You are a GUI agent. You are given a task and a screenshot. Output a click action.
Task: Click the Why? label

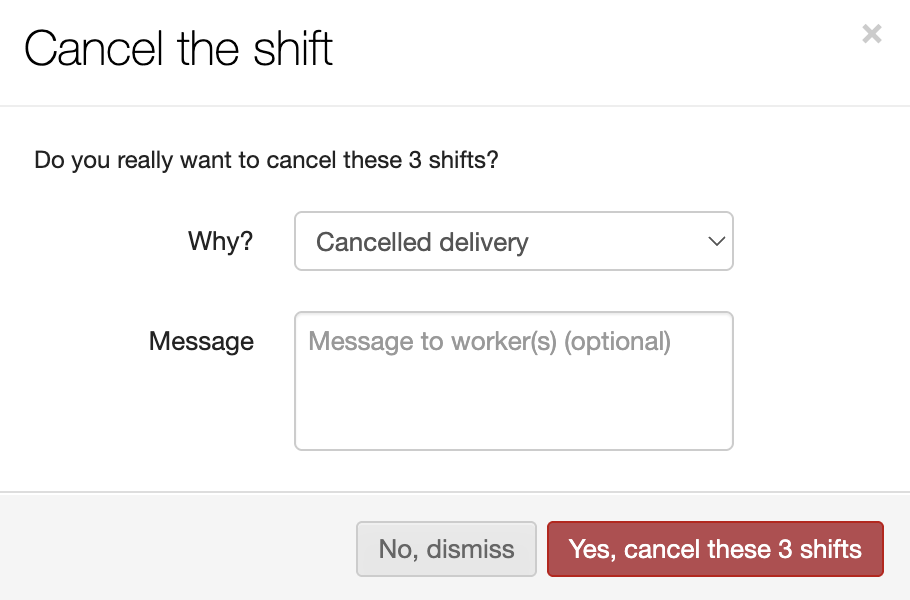(220, 242)
